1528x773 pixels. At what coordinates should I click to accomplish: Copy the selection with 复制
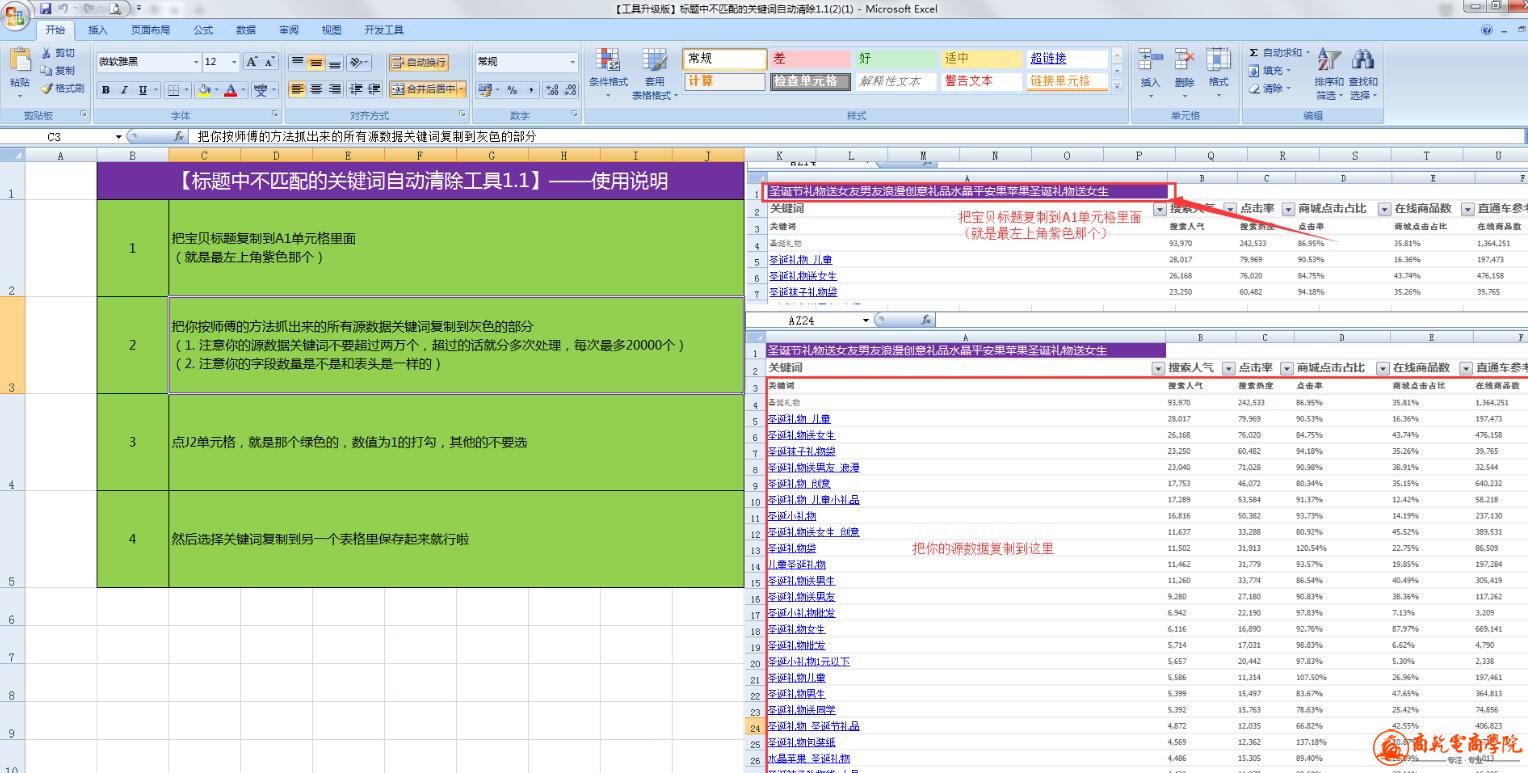pos(58,70)
